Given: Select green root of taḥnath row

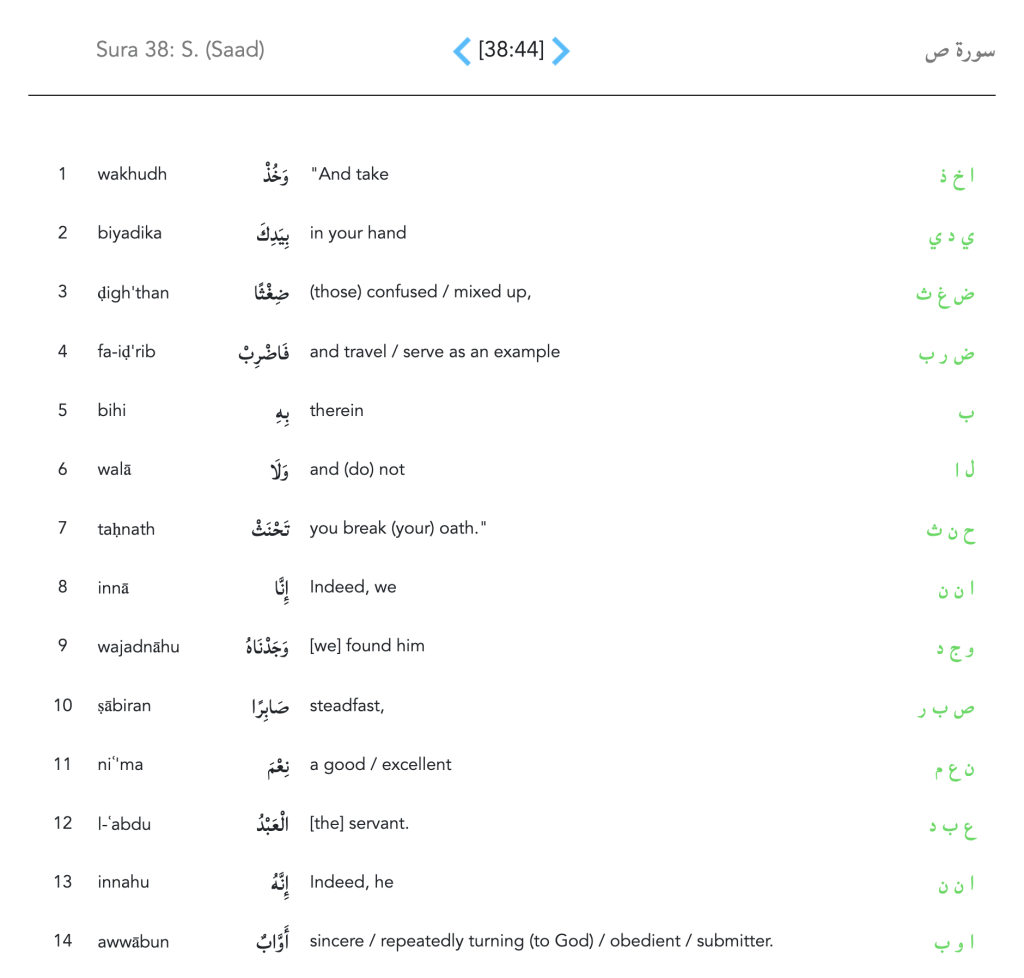Looking at the screenshot, I should tap(950, 531).
